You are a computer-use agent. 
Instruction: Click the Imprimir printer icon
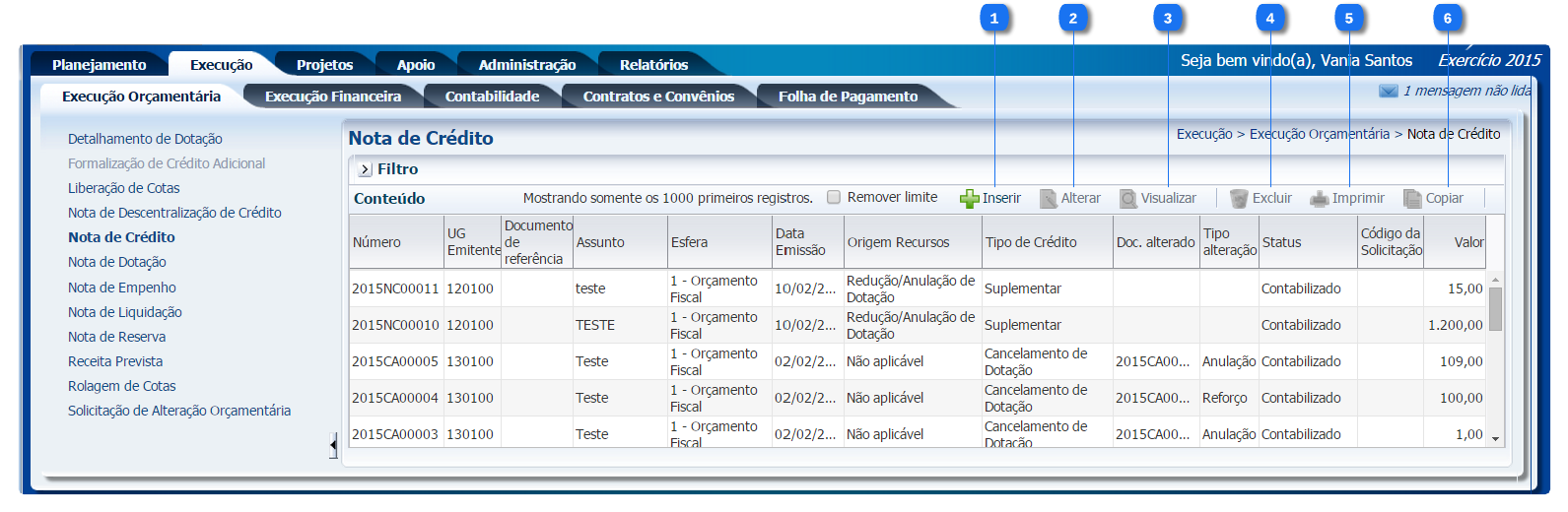click(1319, 199)
